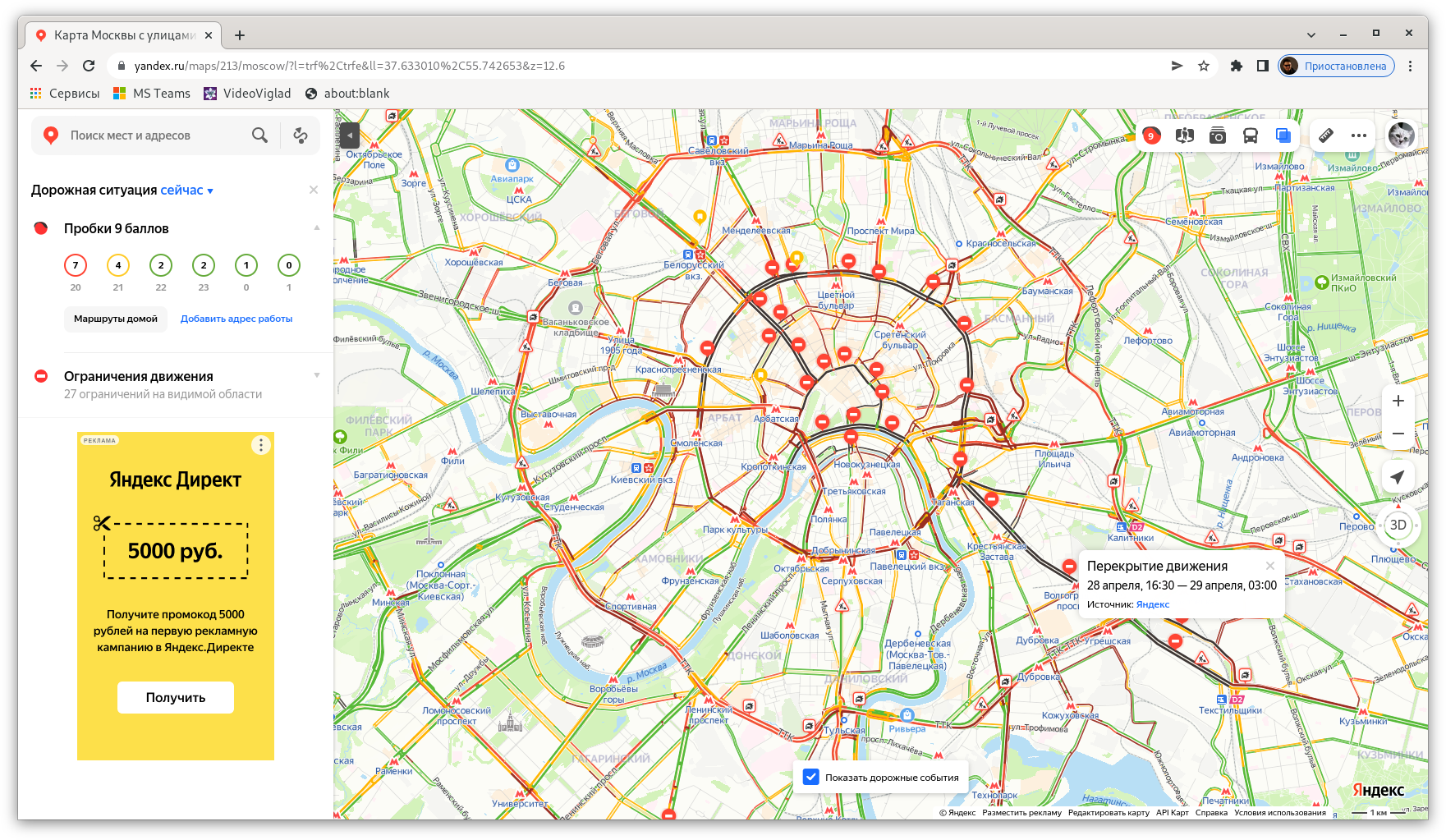
Task: Open the route builder icon
Action: click(301, 135)
